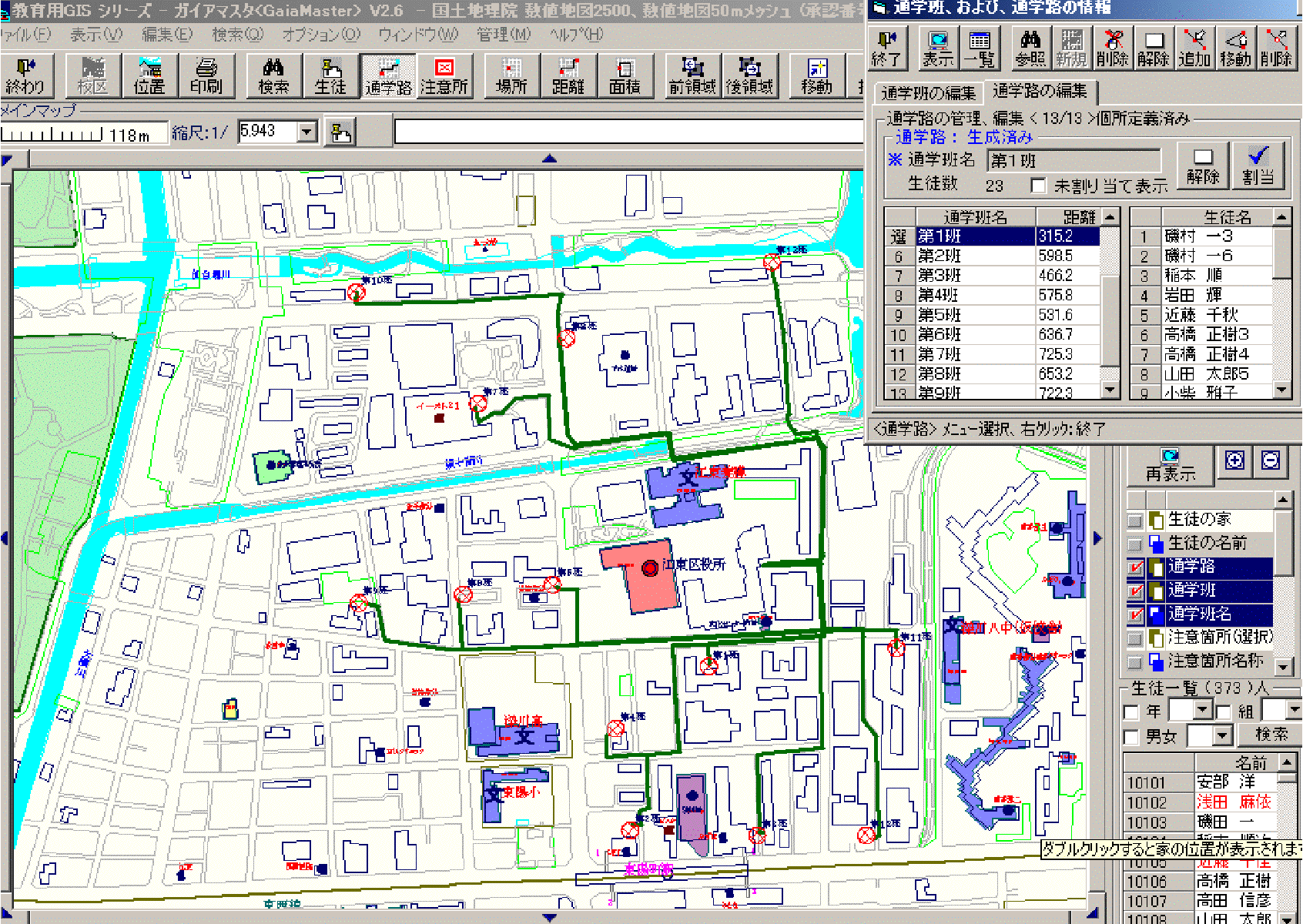Switch to 通学班の編集 tab

click(x=928, y=93)
